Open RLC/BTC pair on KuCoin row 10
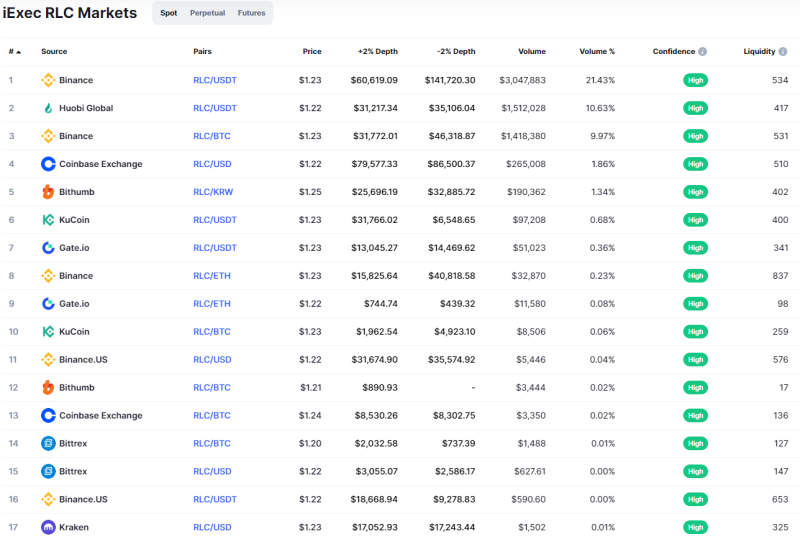 (212, 332)
